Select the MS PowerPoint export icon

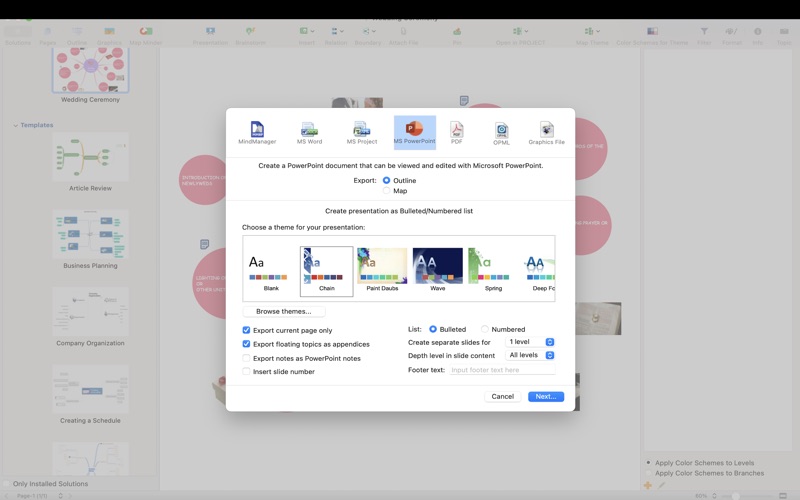(414, 133)
